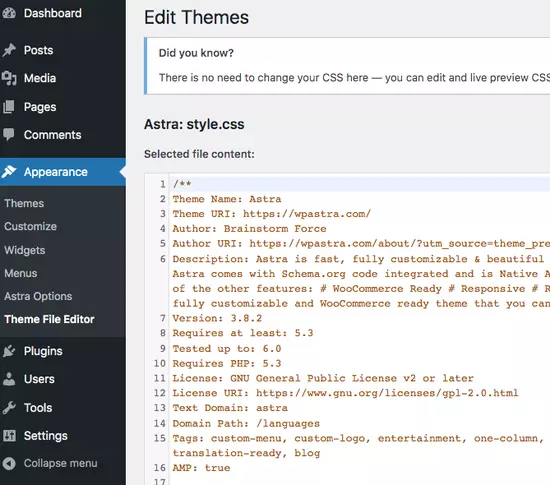Open the Customize submenu link
Image resolution: width=550 pixels, height=485 pixels.
click(30, 226)
